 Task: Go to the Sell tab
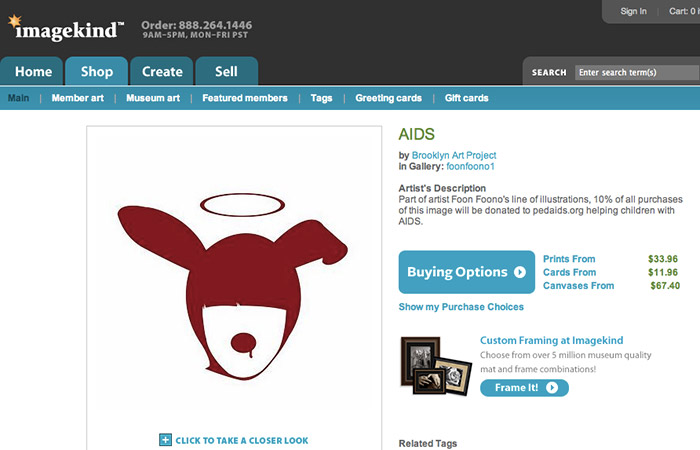[226, 71]
